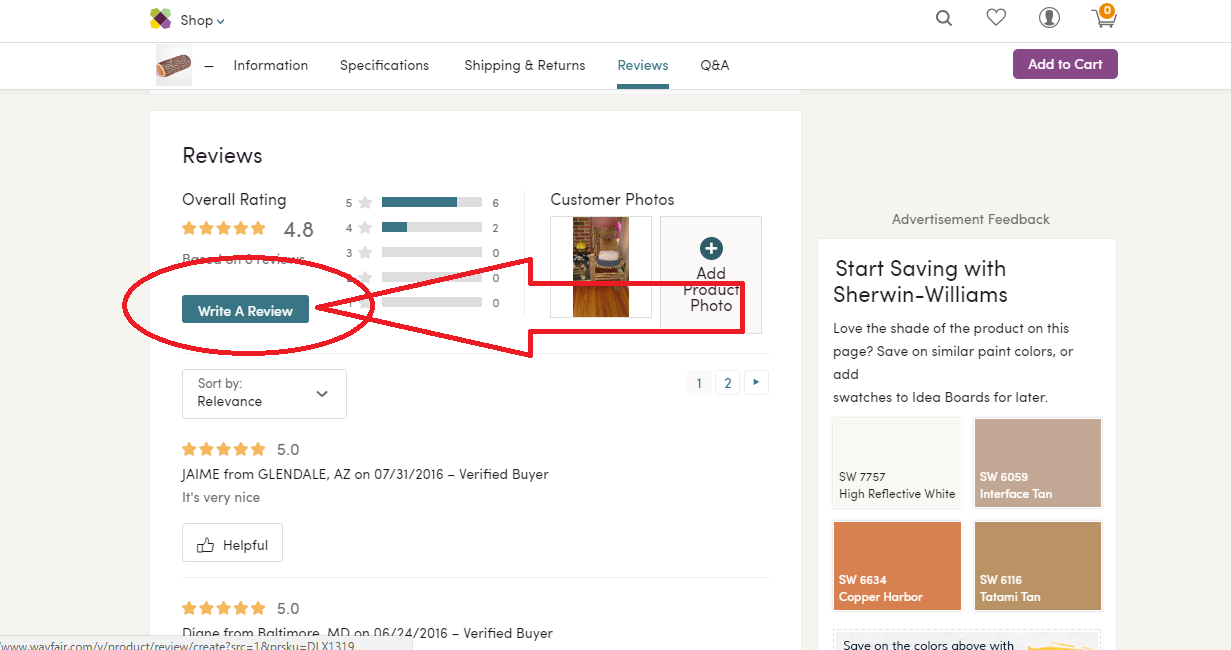The height and width of the screenshot is (650, 1231).
Task: Click the Advertisement Feedback link
Action: (x=970, y=219)
